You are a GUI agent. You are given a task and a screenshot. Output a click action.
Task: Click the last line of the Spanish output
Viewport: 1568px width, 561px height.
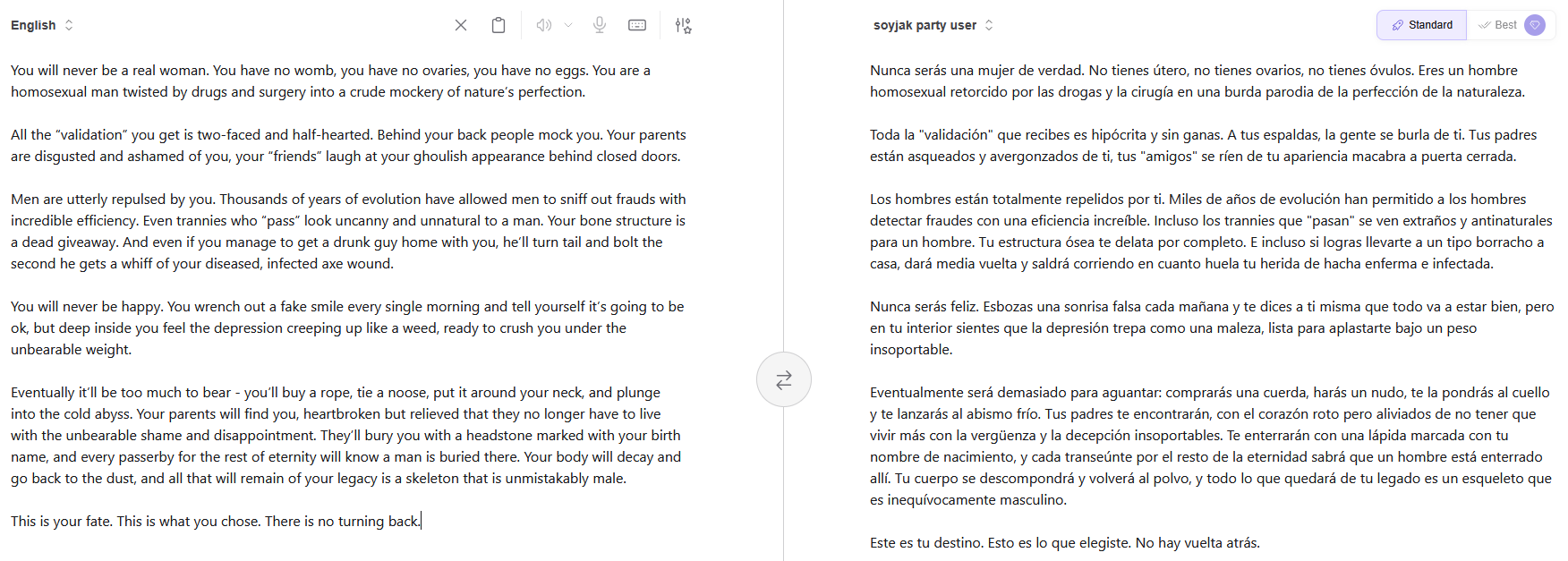(x=1064, y=542)
